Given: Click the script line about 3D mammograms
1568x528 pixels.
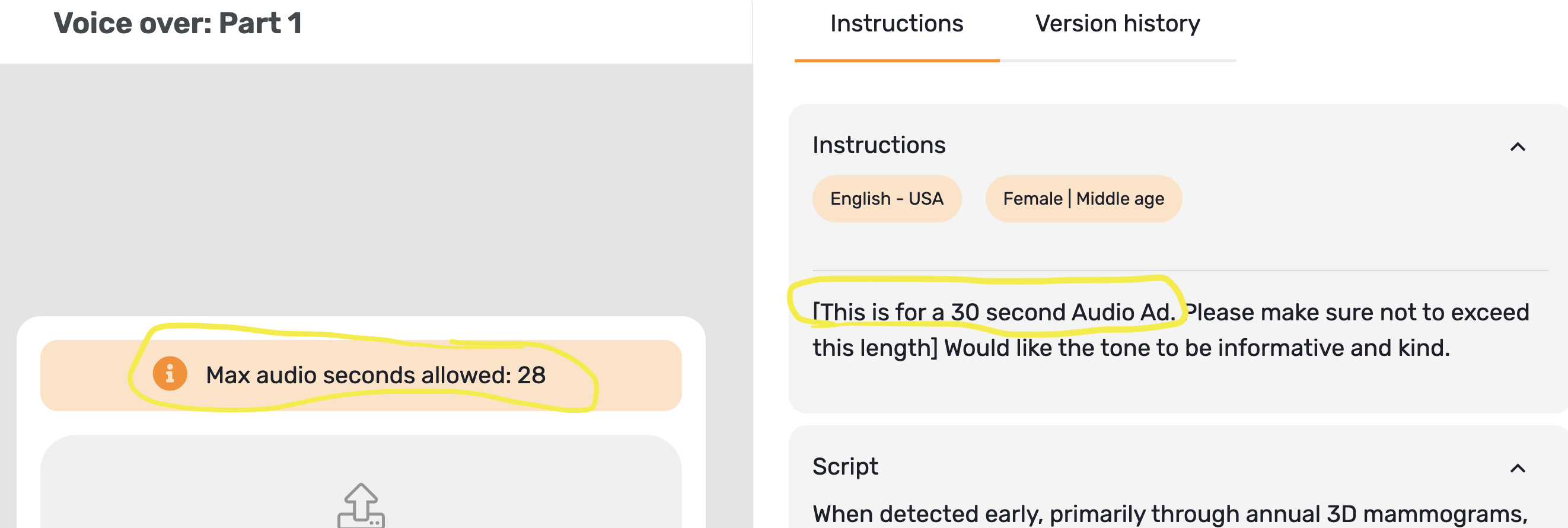Looking at the screenshot, I should [x=1169, y=514].
